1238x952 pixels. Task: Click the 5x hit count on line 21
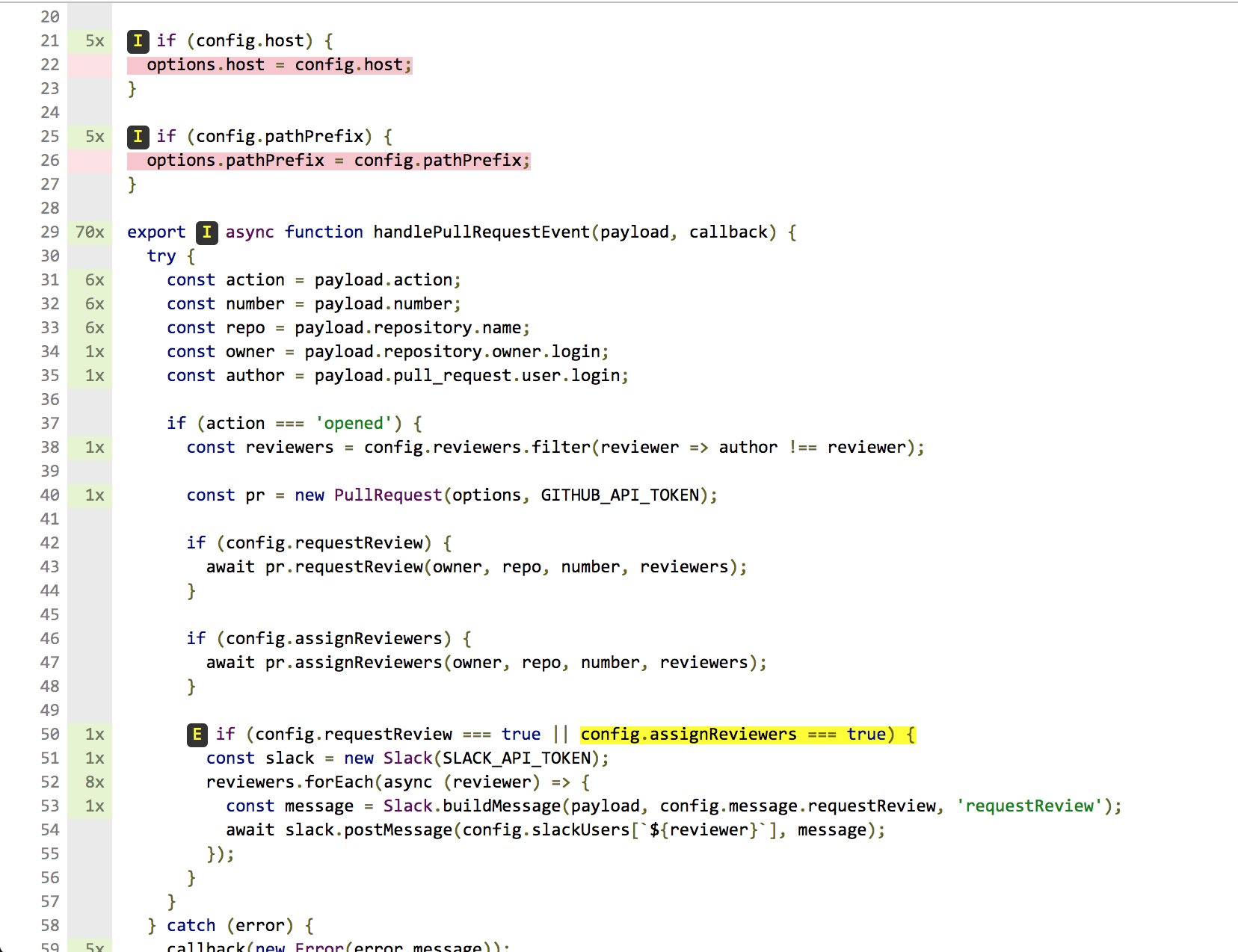95,41
